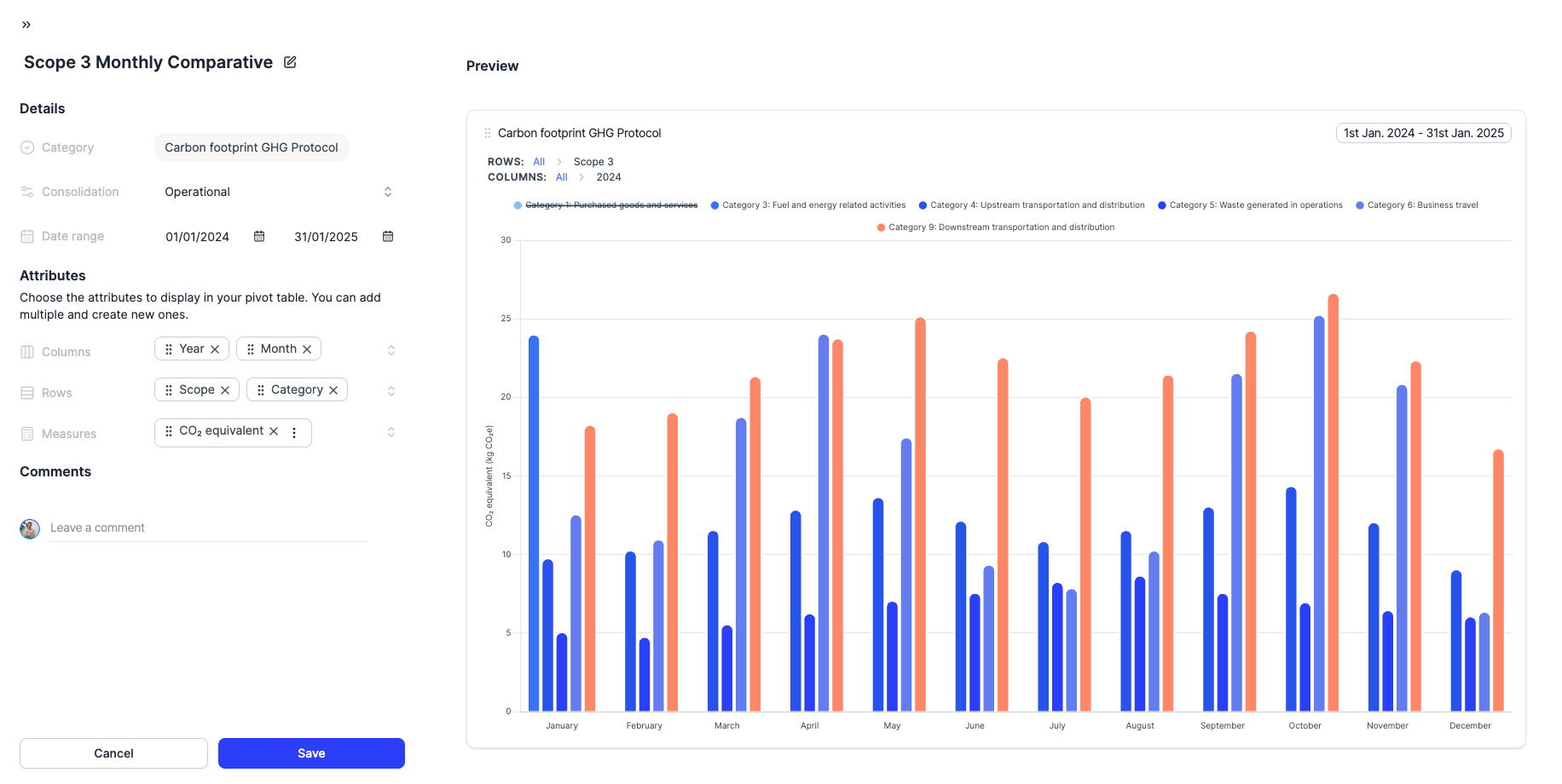Select the Scope 3 breadcrumb under ROWS
This screenshot has height=784, width=1562.
[593, 161]
